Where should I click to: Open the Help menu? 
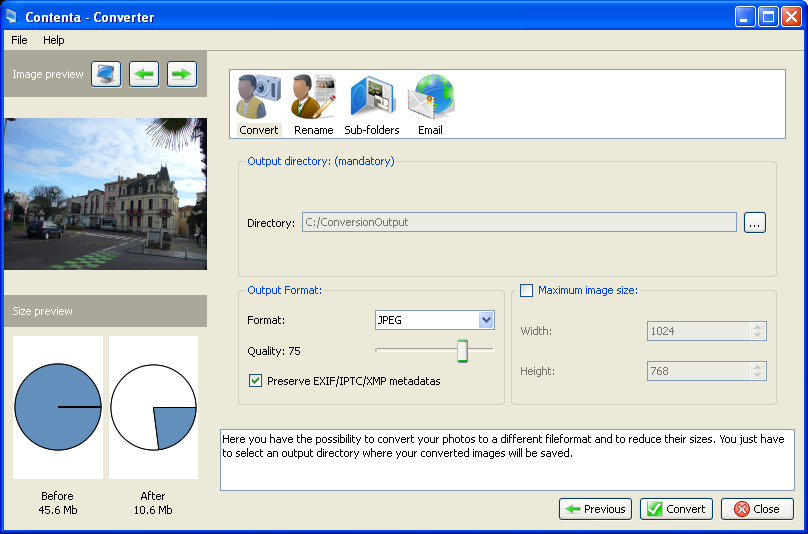pos(54,40)
